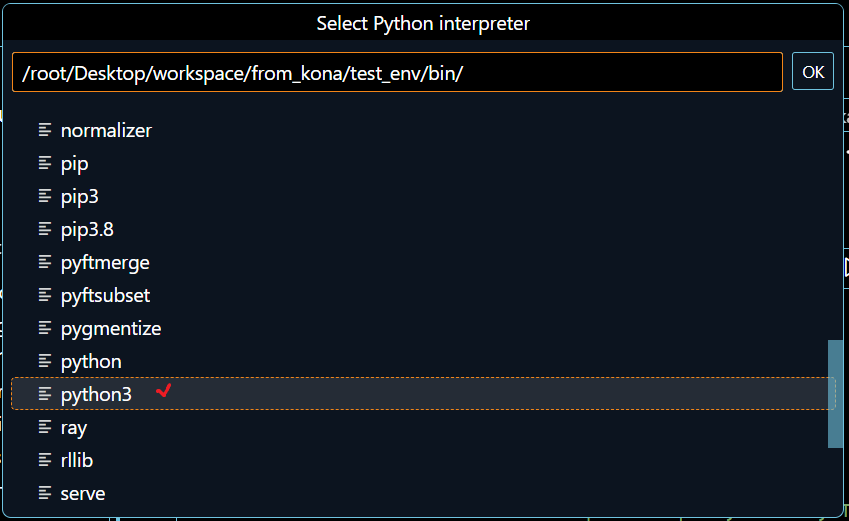The width and height of the screenshot is (849, 521).
Task: Choose the pip3 file entry
Action: click(x=423, y=196)
